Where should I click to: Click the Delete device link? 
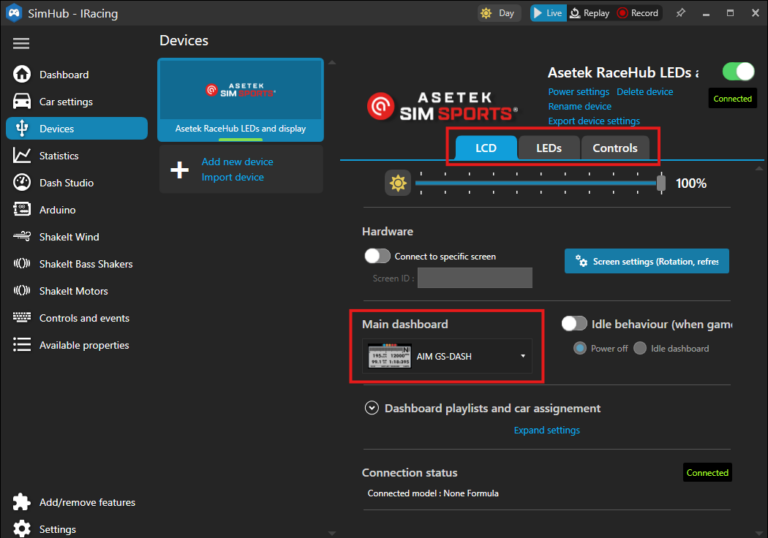coord(645,92)
